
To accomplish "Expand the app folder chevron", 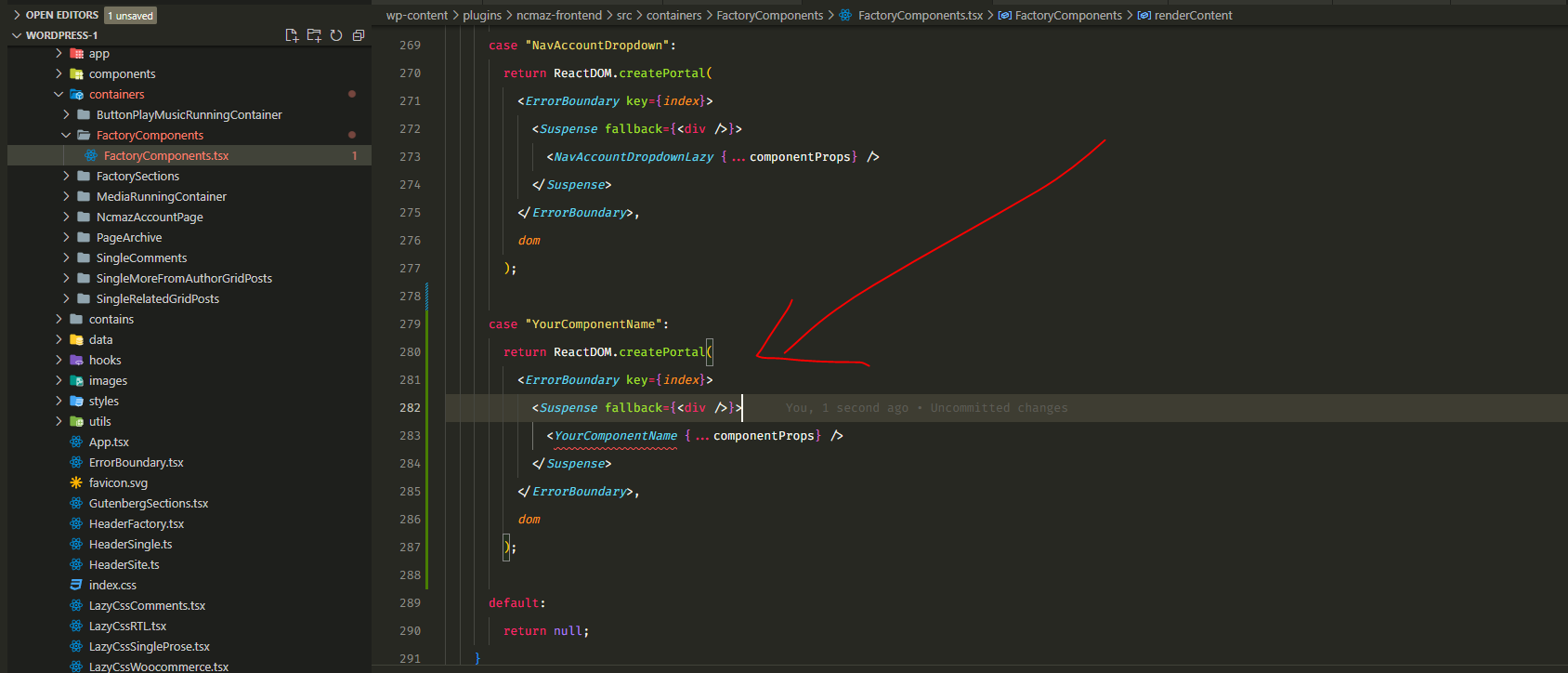I will (59, 54).
